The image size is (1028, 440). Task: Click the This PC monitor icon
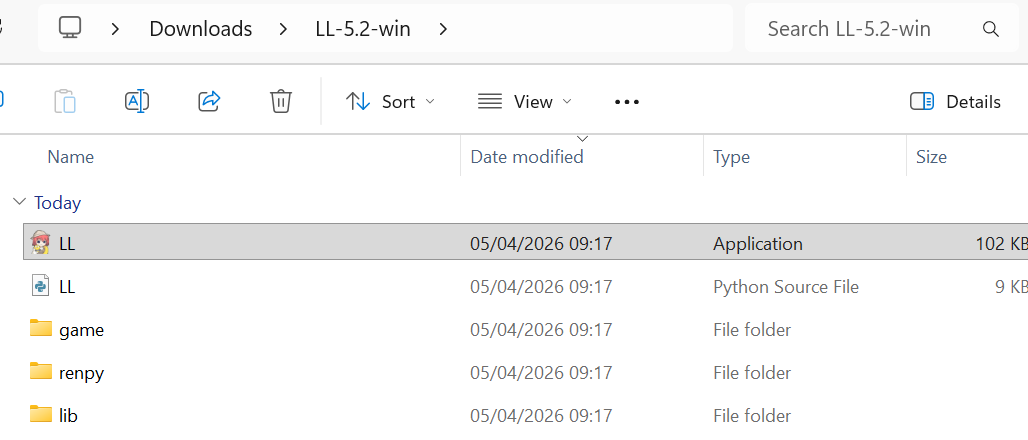pyautogui.click(x=70, y=29)
